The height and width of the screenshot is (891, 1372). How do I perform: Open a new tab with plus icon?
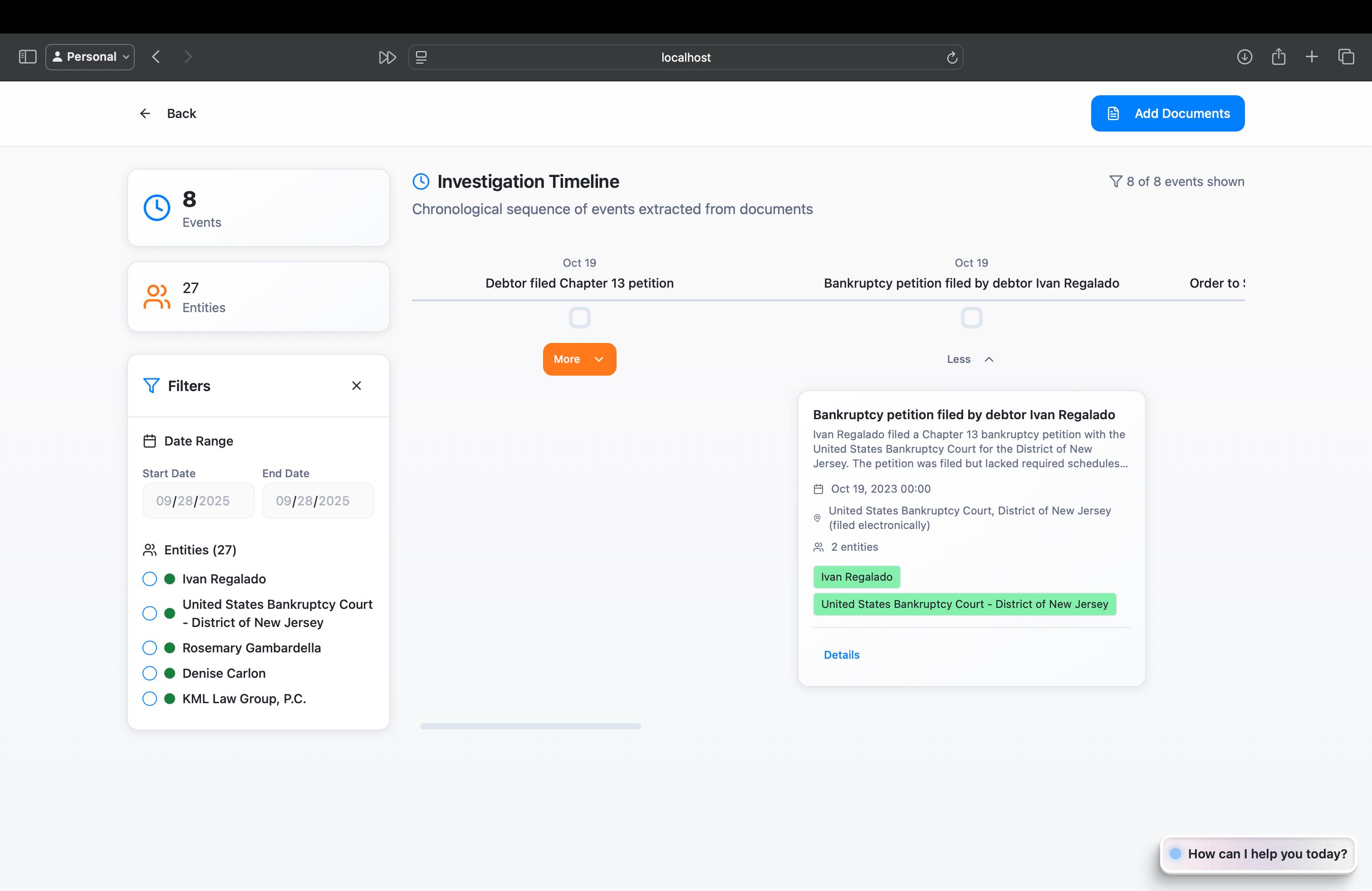tap(1312, 56)
